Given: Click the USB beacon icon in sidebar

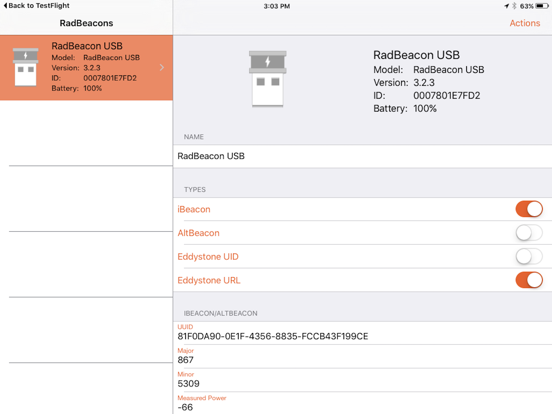Looking at the screenshot, I should click(x=25, y=67).
